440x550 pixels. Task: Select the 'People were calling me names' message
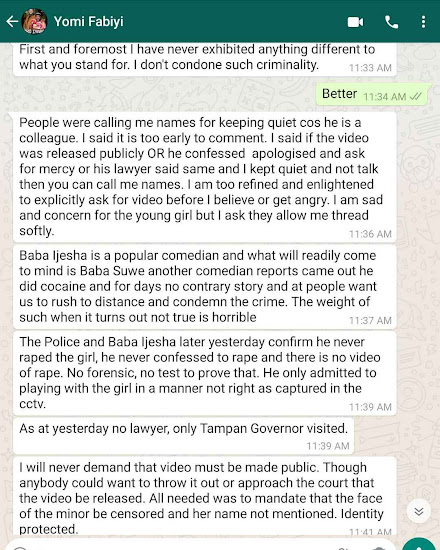click(205, 177)
